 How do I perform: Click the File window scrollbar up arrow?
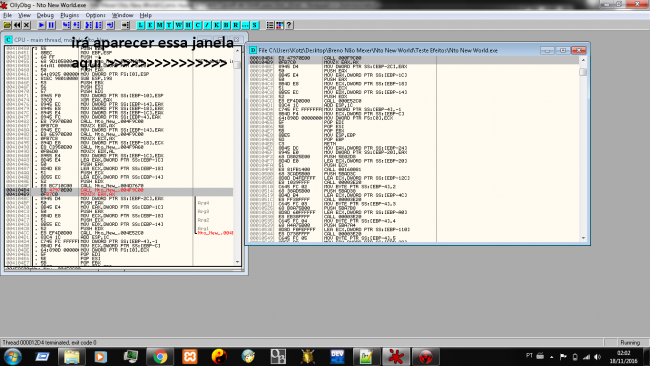click(x=583, y=60)
